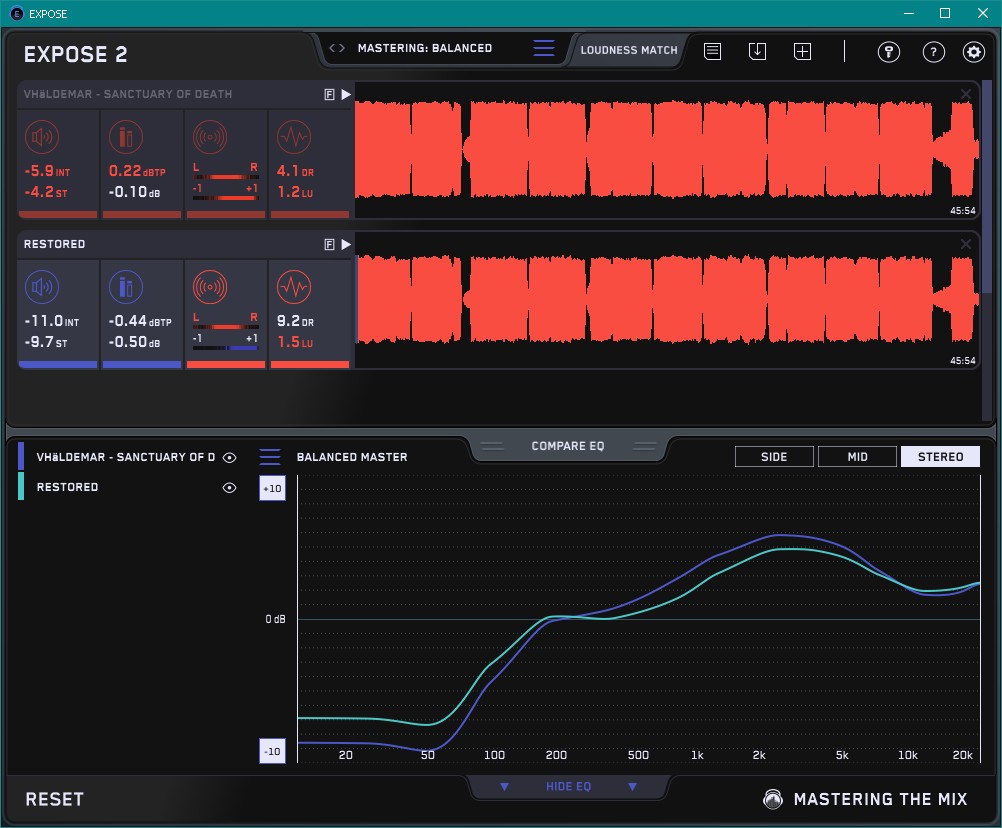Click the add track plus icon
Viewport: 1002px width, 828px height.
[802, 51]
